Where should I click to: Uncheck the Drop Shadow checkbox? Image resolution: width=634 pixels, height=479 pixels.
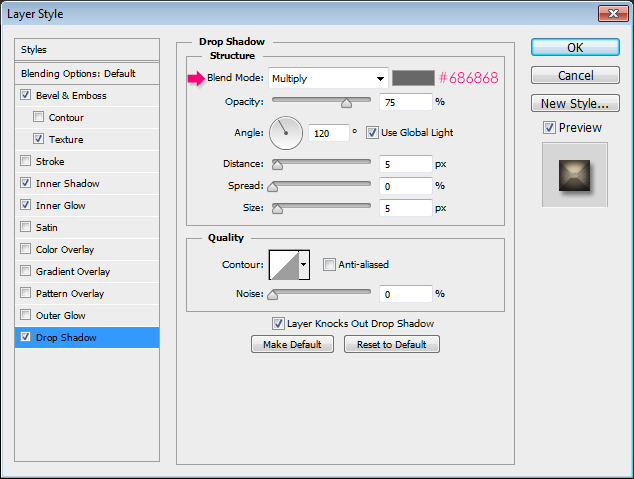25,336
